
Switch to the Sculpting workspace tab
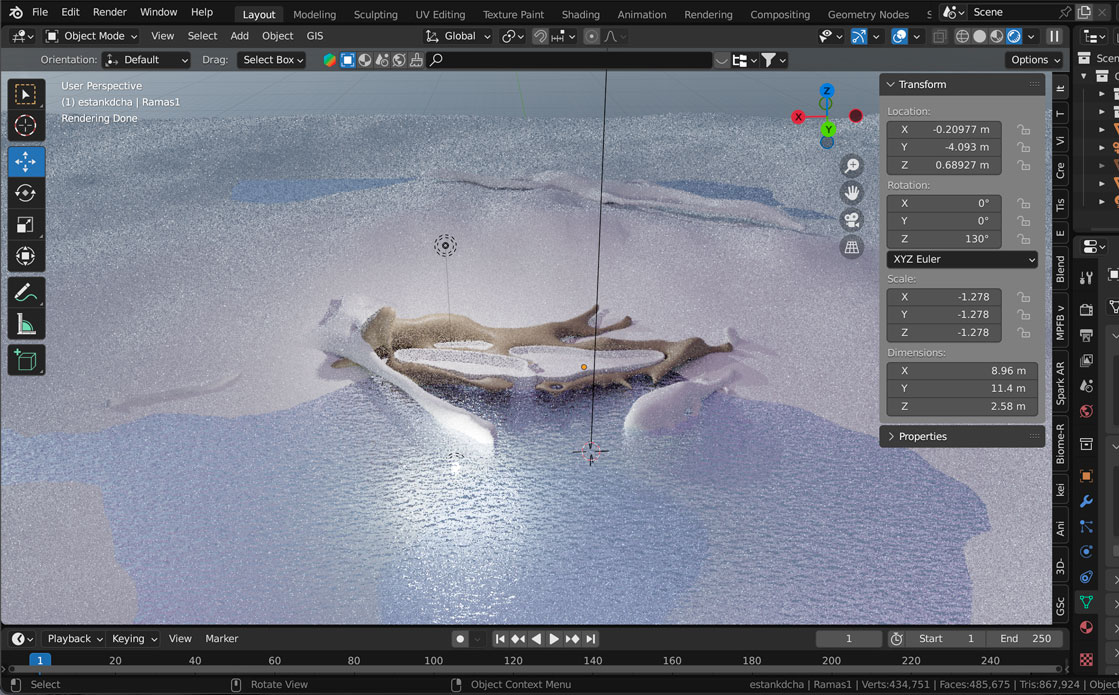375,14
